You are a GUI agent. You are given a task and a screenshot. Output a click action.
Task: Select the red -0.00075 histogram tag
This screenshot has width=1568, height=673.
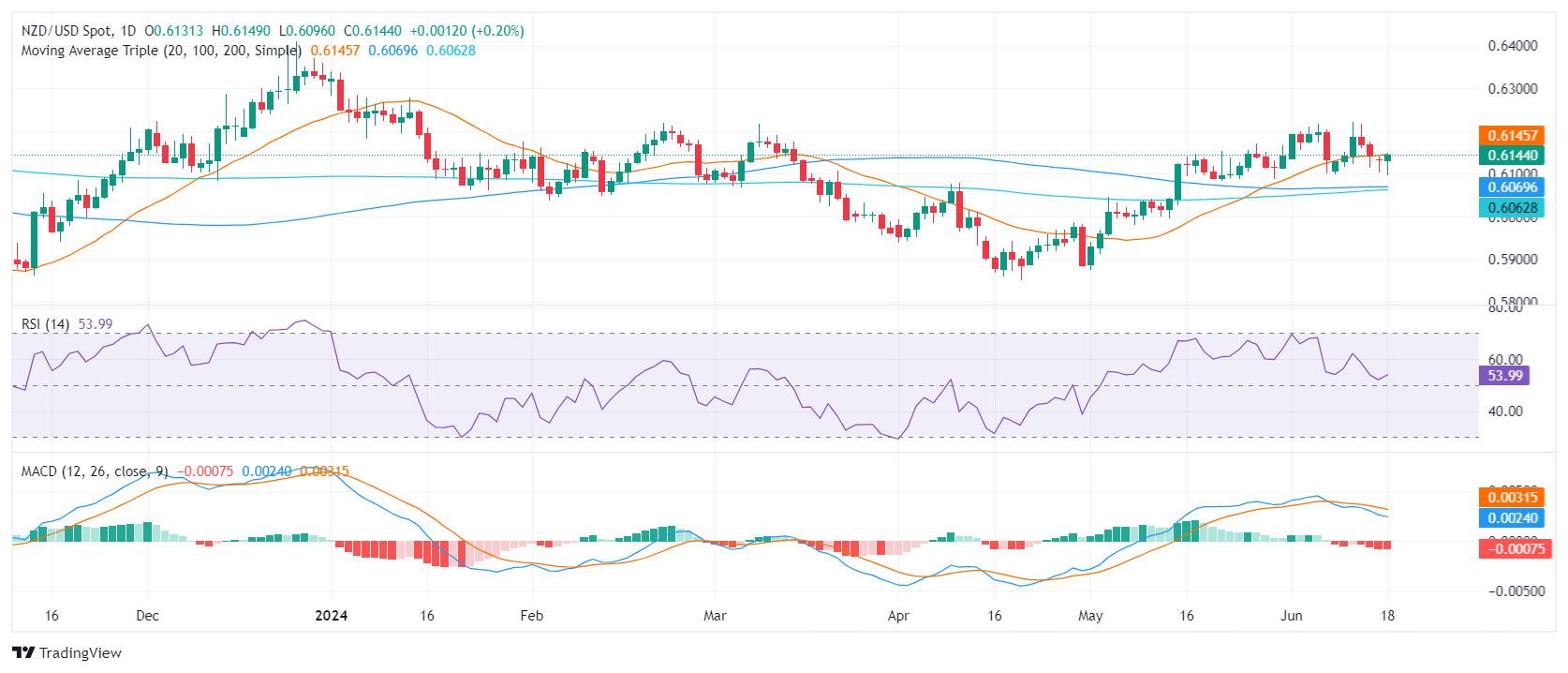click(x=1512, y=548)
